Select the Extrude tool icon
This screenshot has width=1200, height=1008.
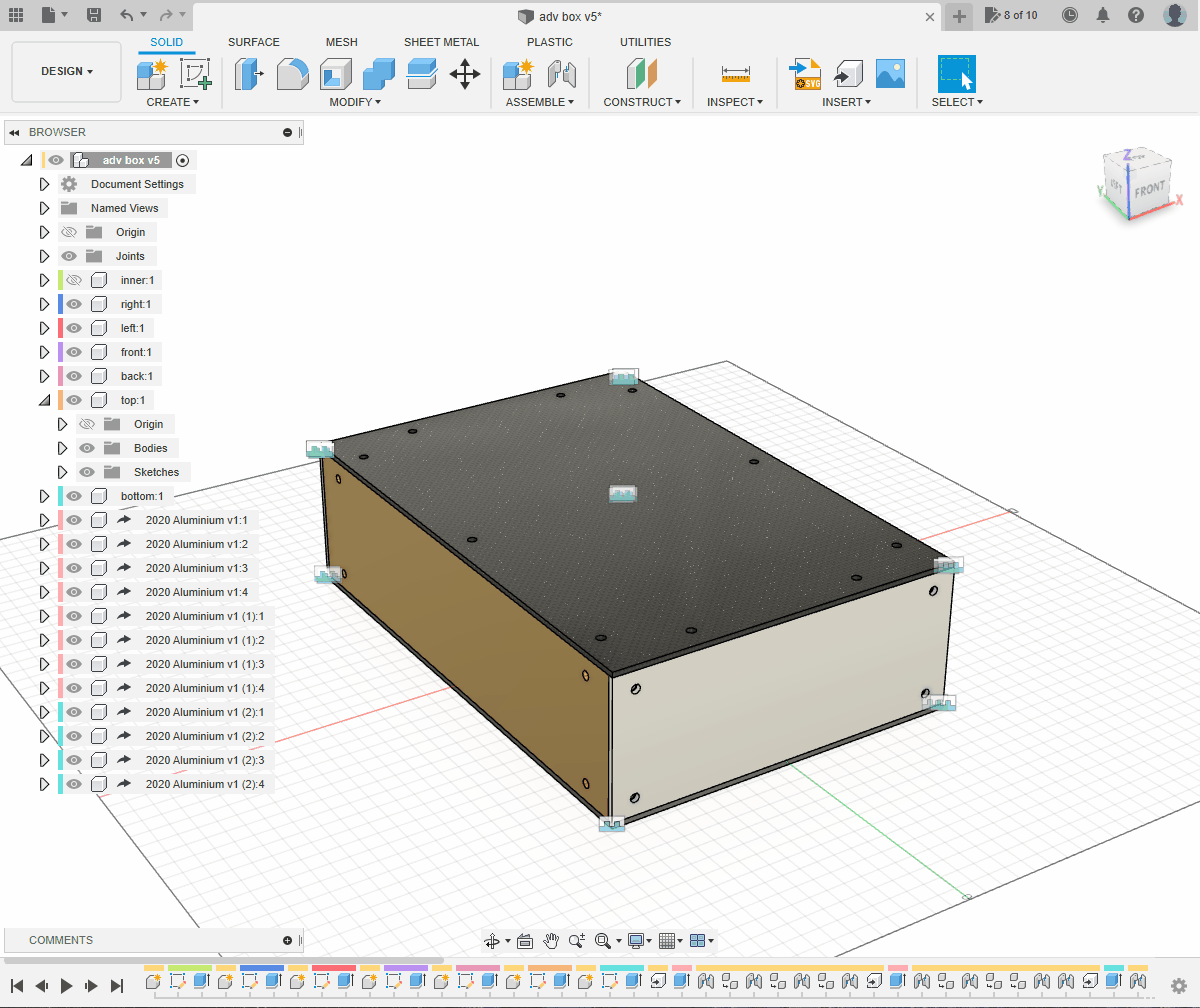(x=250, y=74)
